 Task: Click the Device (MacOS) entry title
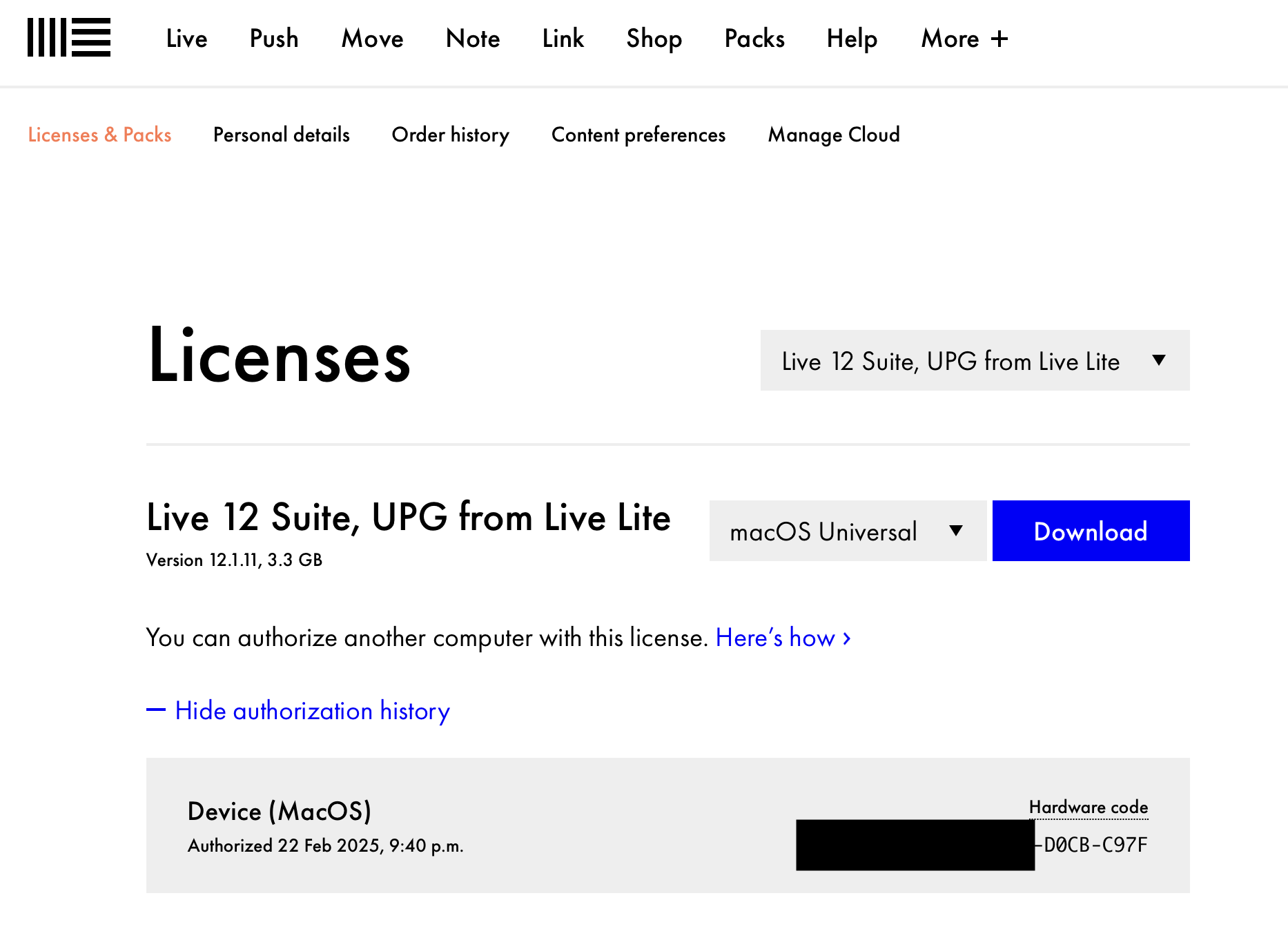(x=280, y=811)
